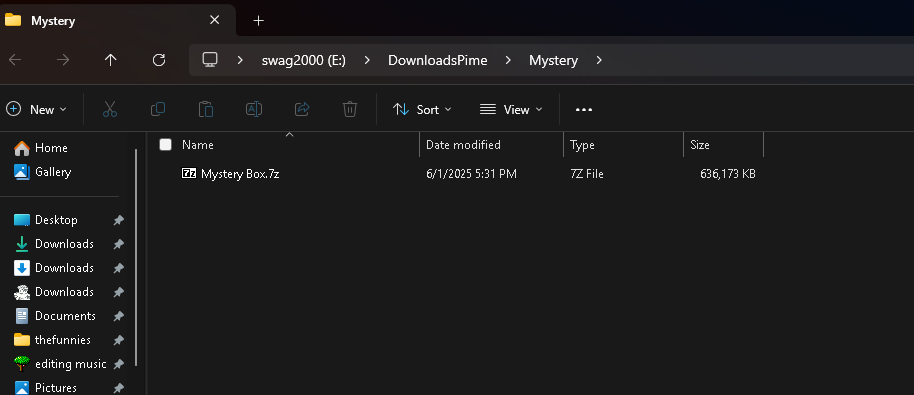Click the Rename icon in toolbar
This screenshot has width=914, height=395.
[x=254, y=109]
